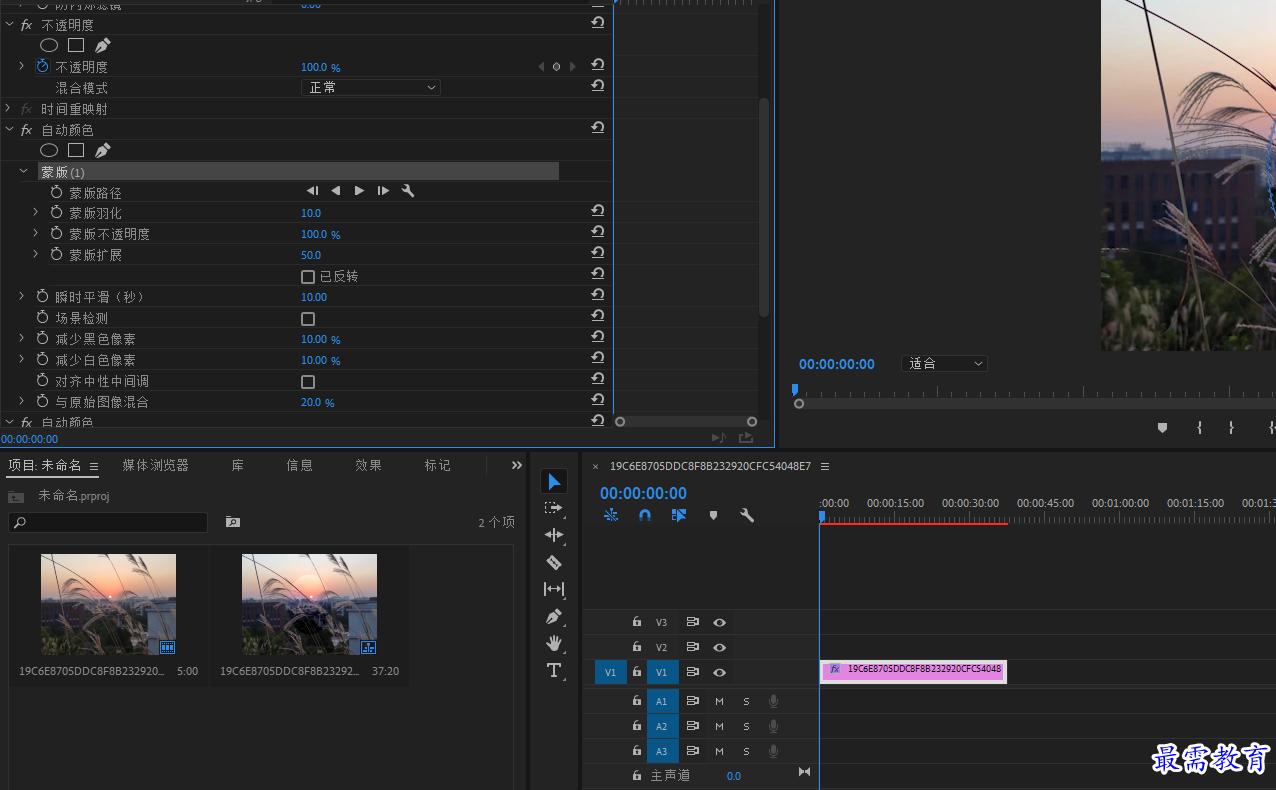Open mask tracking method wrench

click(407, 191)
